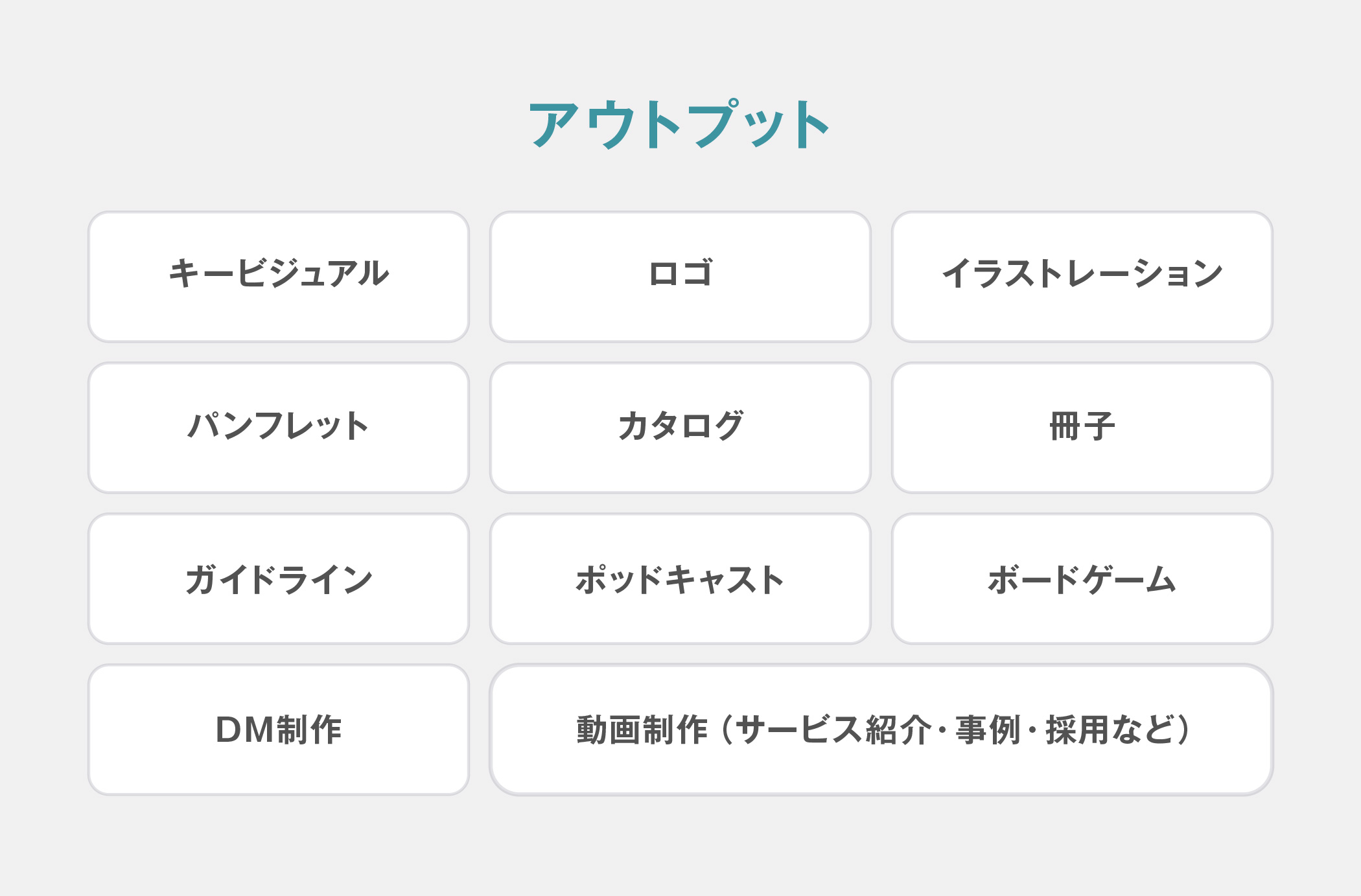Open the ガイドライン card
Screen dimensions: 1361x896
[x=279, y=579]
